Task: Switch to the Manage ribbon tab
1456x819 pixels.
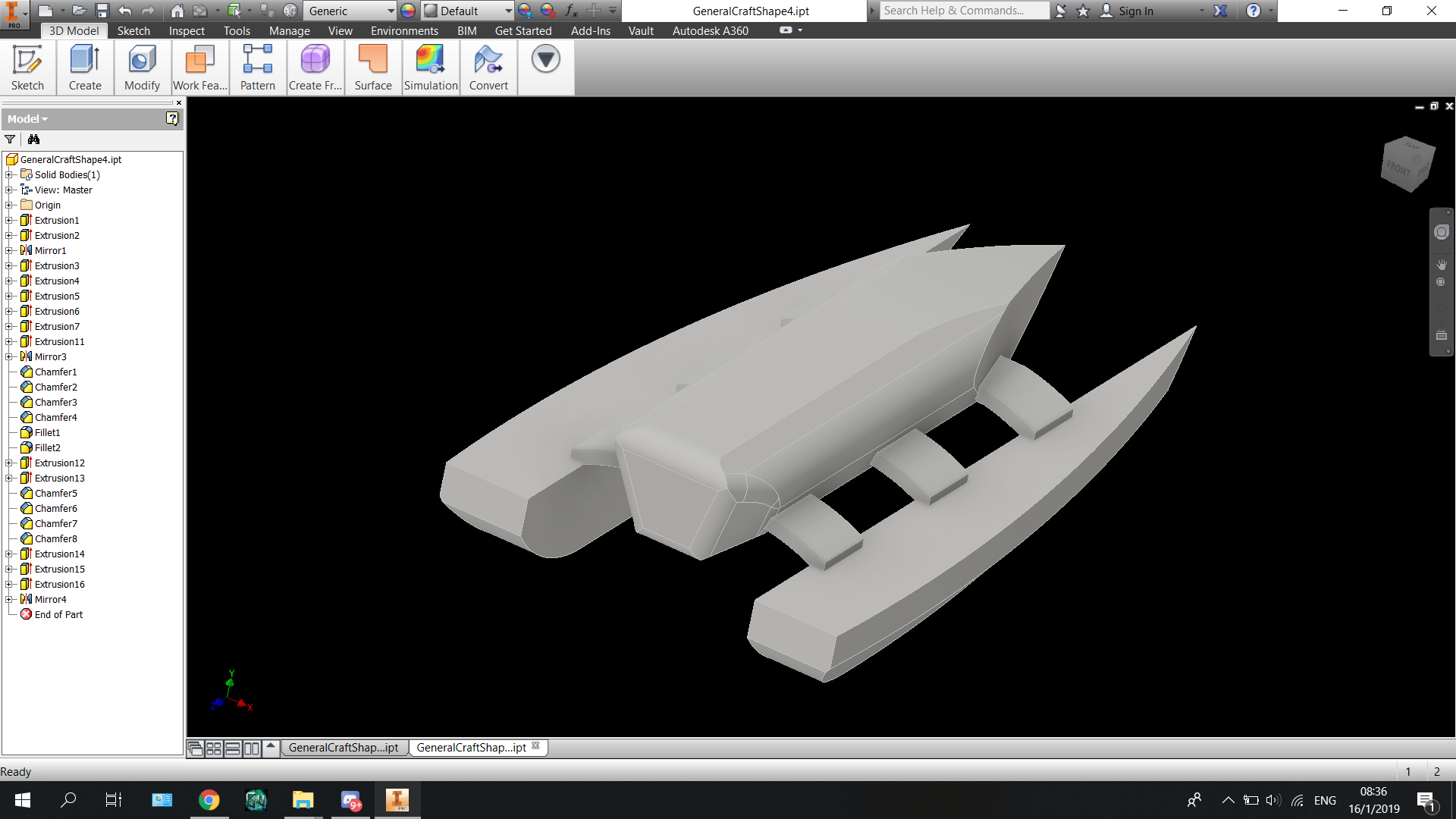Action: (289, 30)
